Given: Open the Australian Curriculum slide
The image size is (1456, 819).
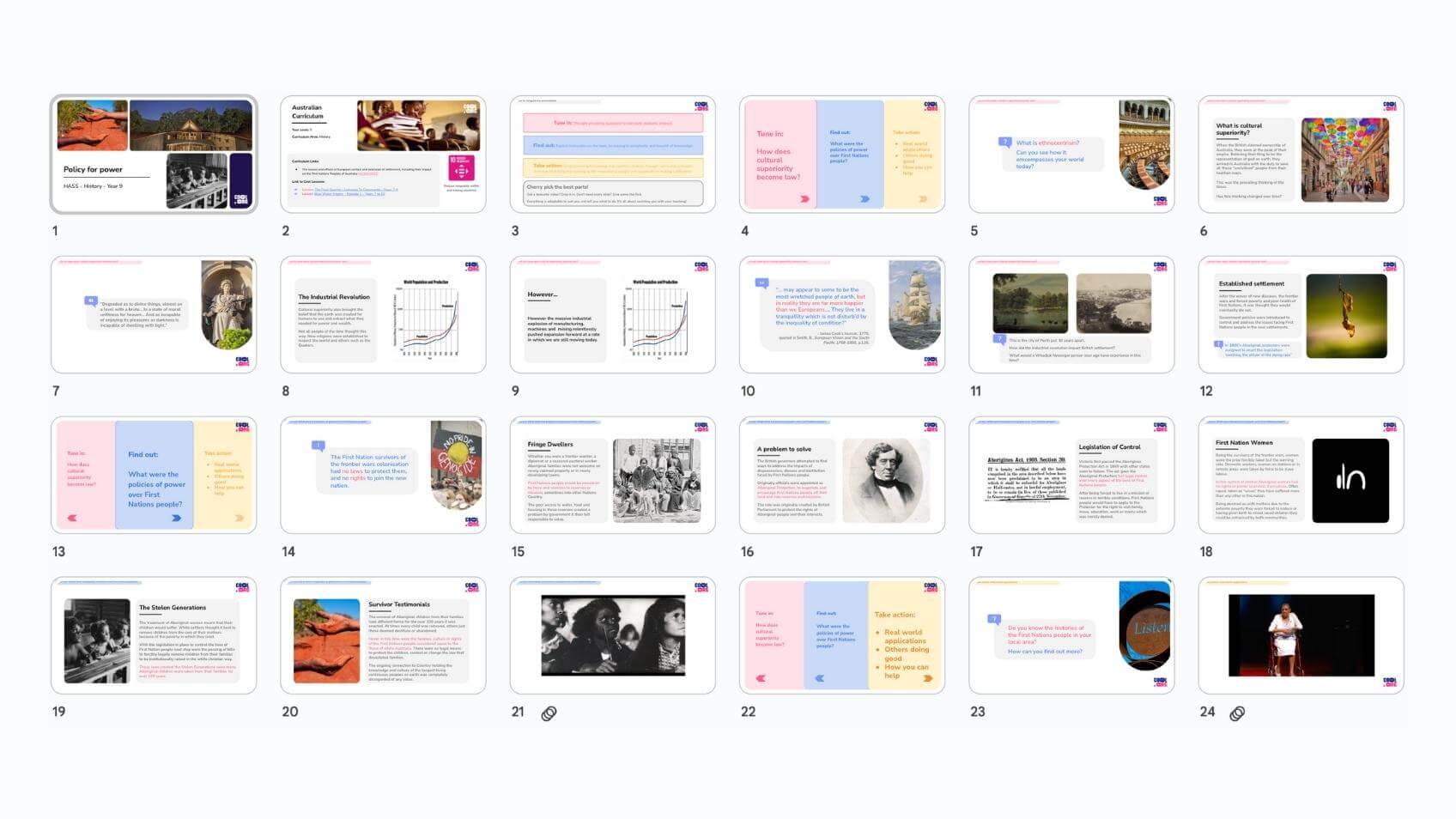Looking at the screenshot, I should [x=383, y=155].
